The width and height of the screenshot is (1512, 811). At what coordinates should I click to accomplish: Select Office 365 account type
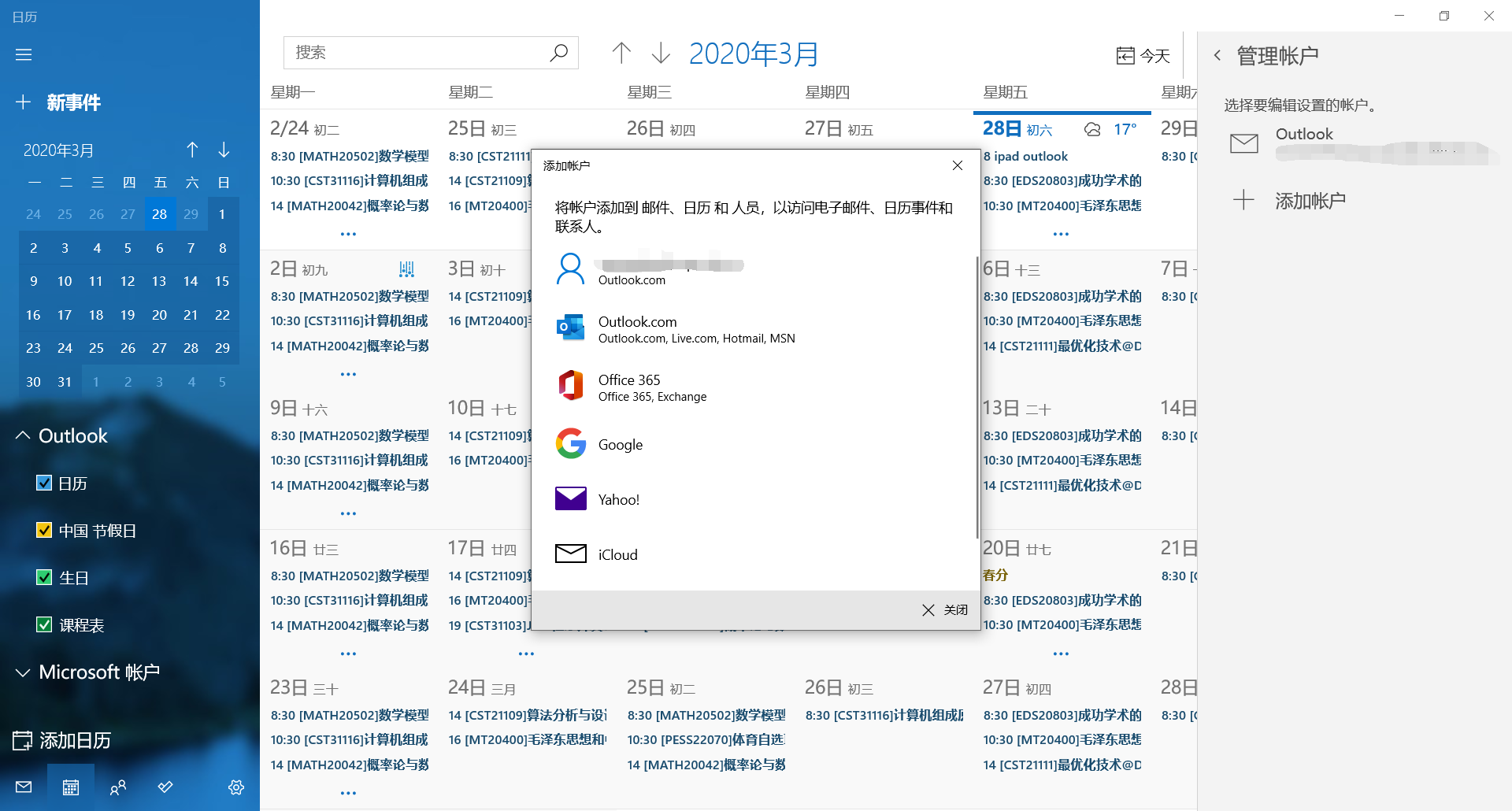pos(754,387)
